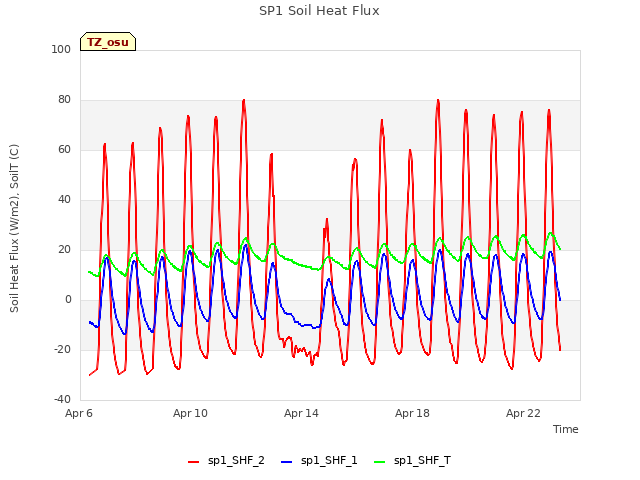The width and height of the screenshot is (640, 480).
Task: Click the Apr 18 x-axis label
Action: [412, 413]
